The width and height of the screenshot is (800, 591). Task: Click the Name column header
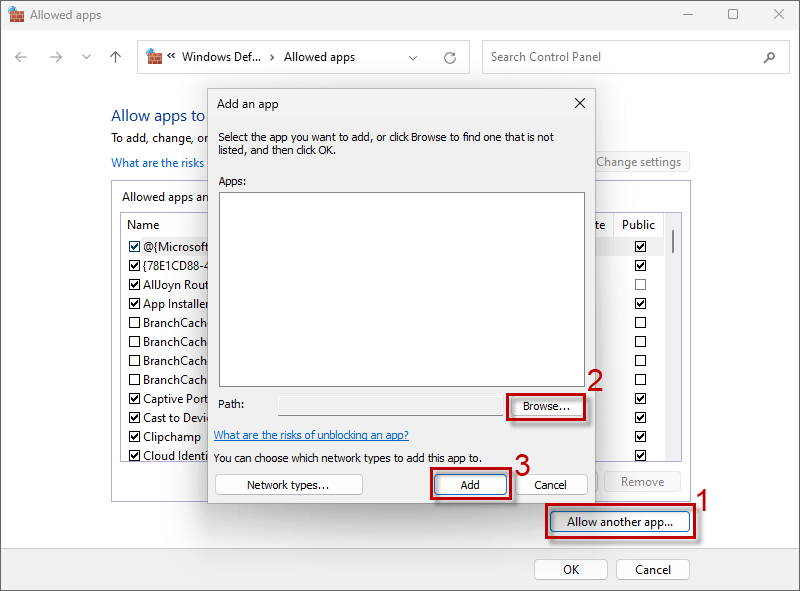coord(143,225)
